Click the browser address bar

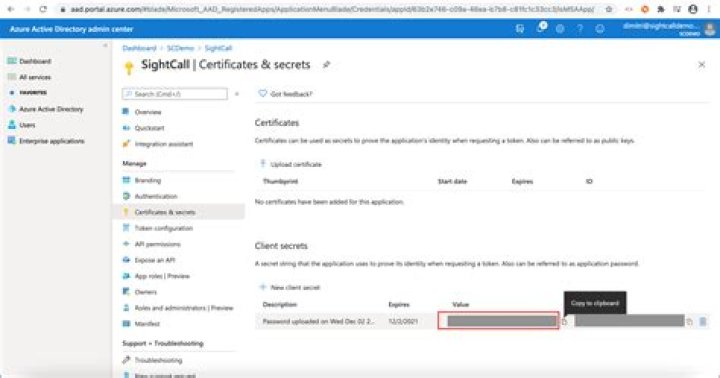(332, 9)
